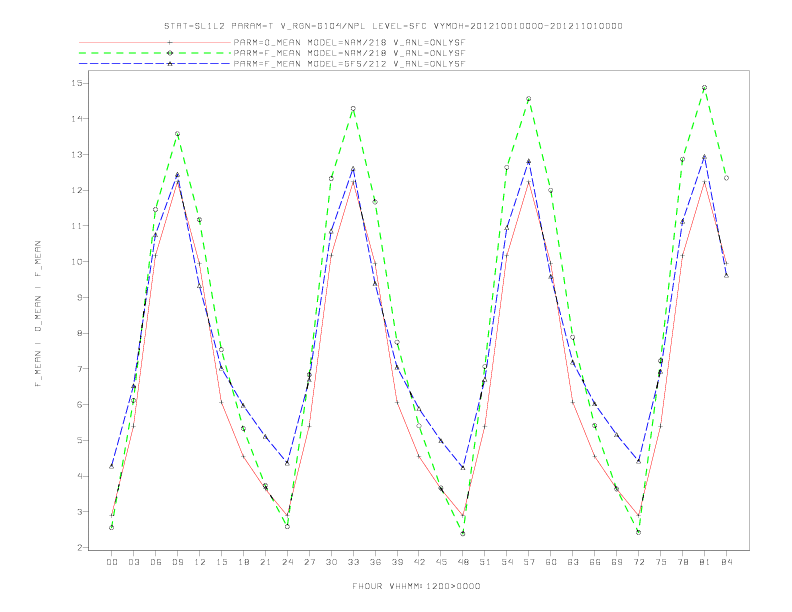Viewport: 792px width, 612px height.
Task: Click x-axis forecast hour label 66
Action: pyautogui.click(x=595, y=562)
